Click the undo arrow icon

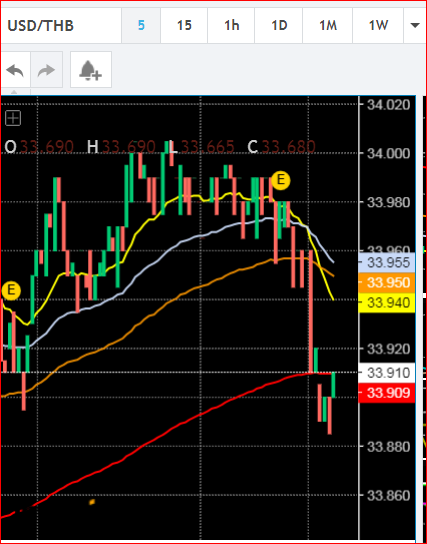tap(15, 70)
